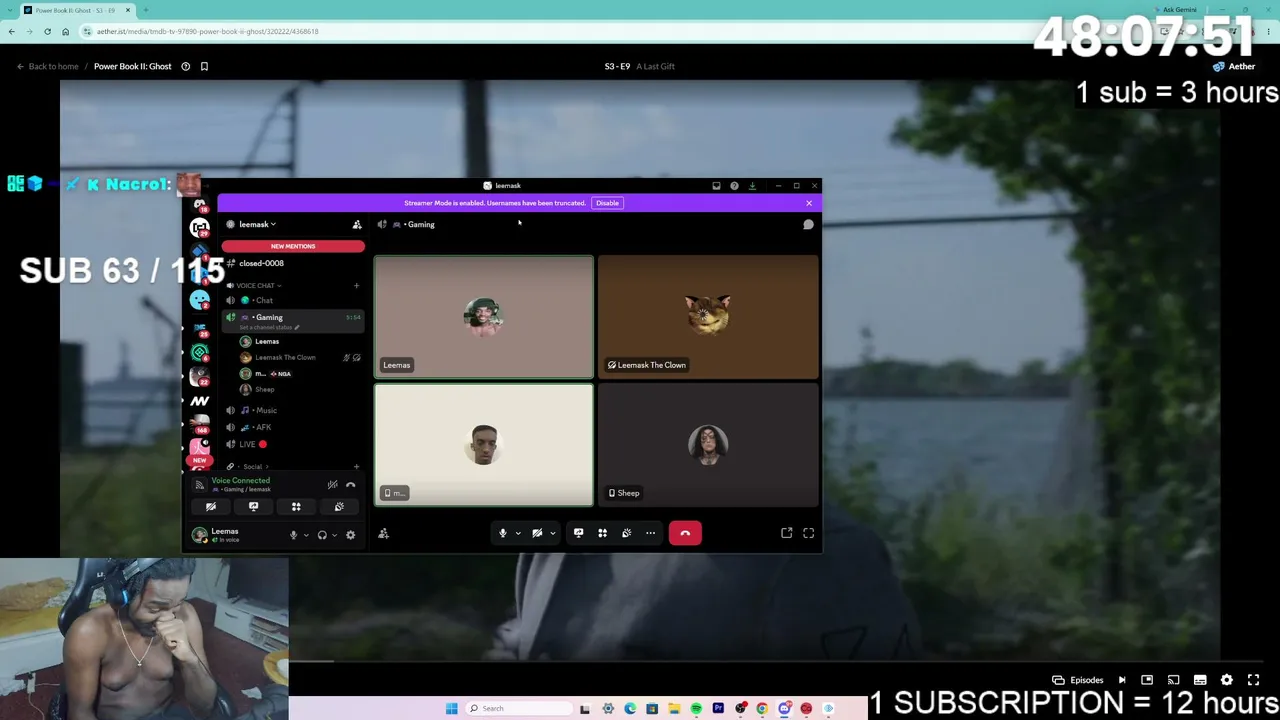Open Aether player settings gear
Viewport: 1280px width, 720px height.
pyautogui.click(x=1227, y=680)
